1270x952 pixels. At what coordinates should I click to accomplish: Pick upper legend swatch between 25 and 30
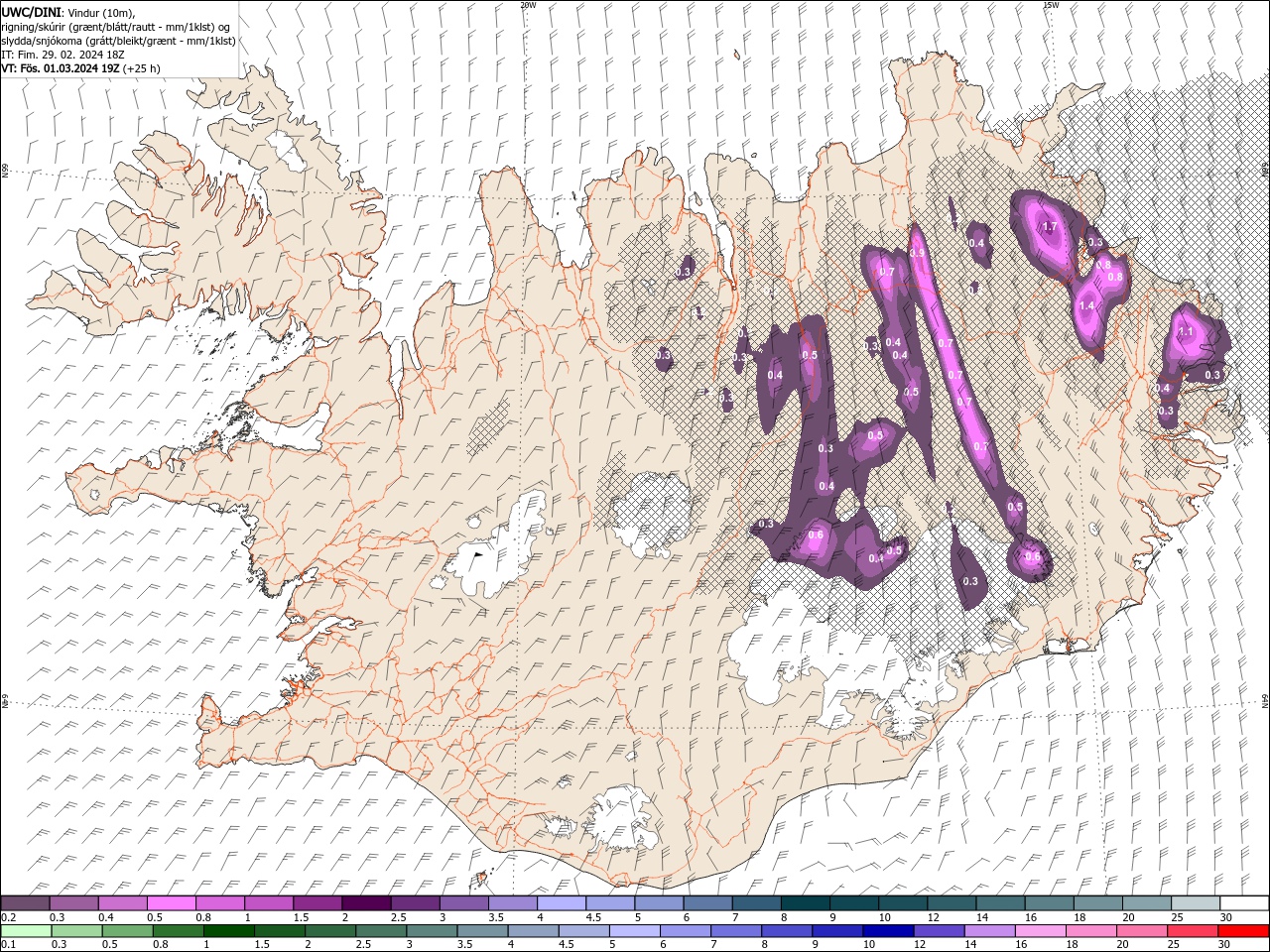click(x=1195, y=903)
